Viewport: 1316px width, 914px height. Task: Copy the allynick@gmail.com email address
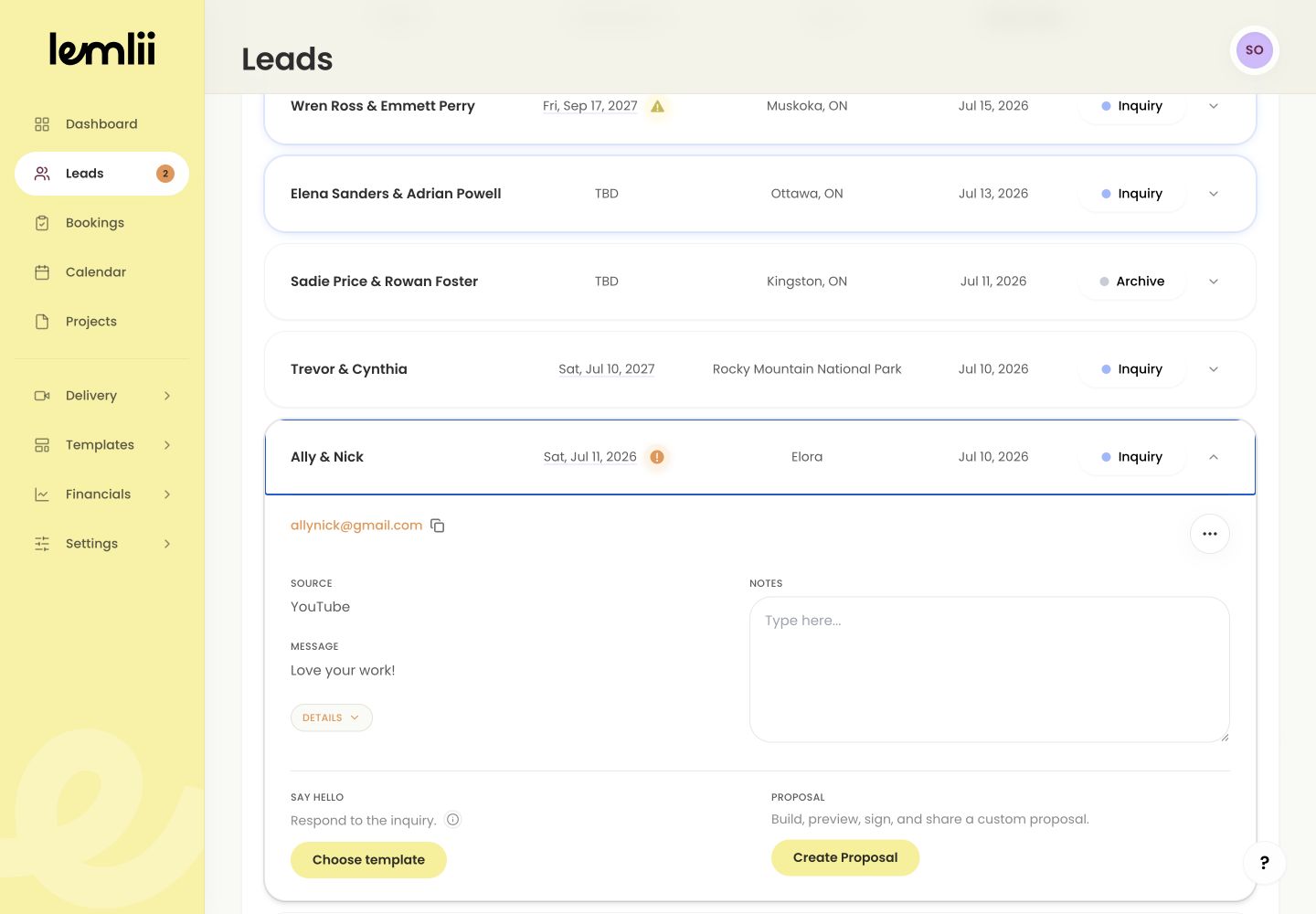(438, 526)
